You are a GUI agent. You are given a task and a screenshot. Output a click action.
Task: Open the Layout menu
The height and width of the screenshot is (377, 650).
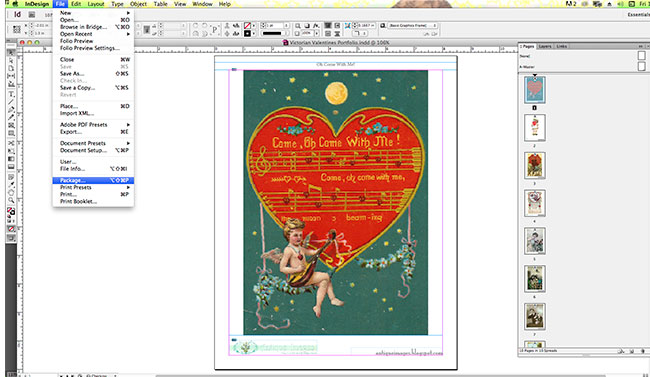(x=96, y=4)
